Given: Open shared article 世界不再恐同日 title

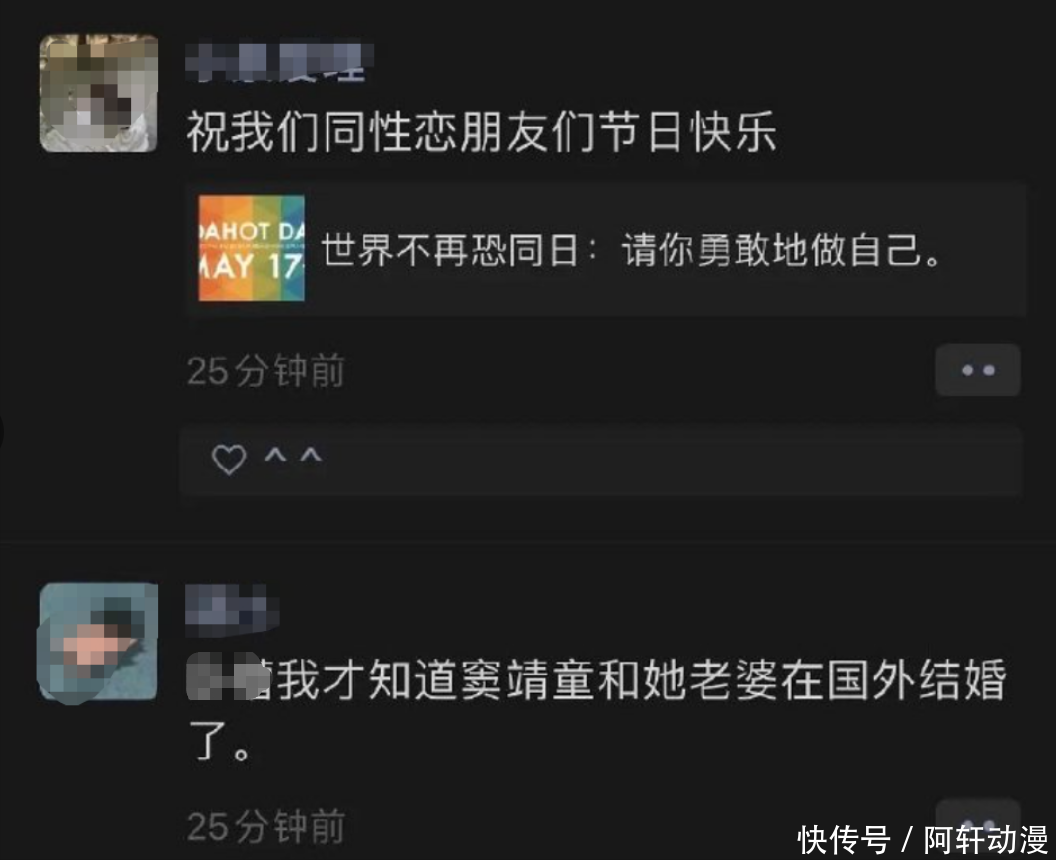Looking at the screenshot, I should pos(632,250).
